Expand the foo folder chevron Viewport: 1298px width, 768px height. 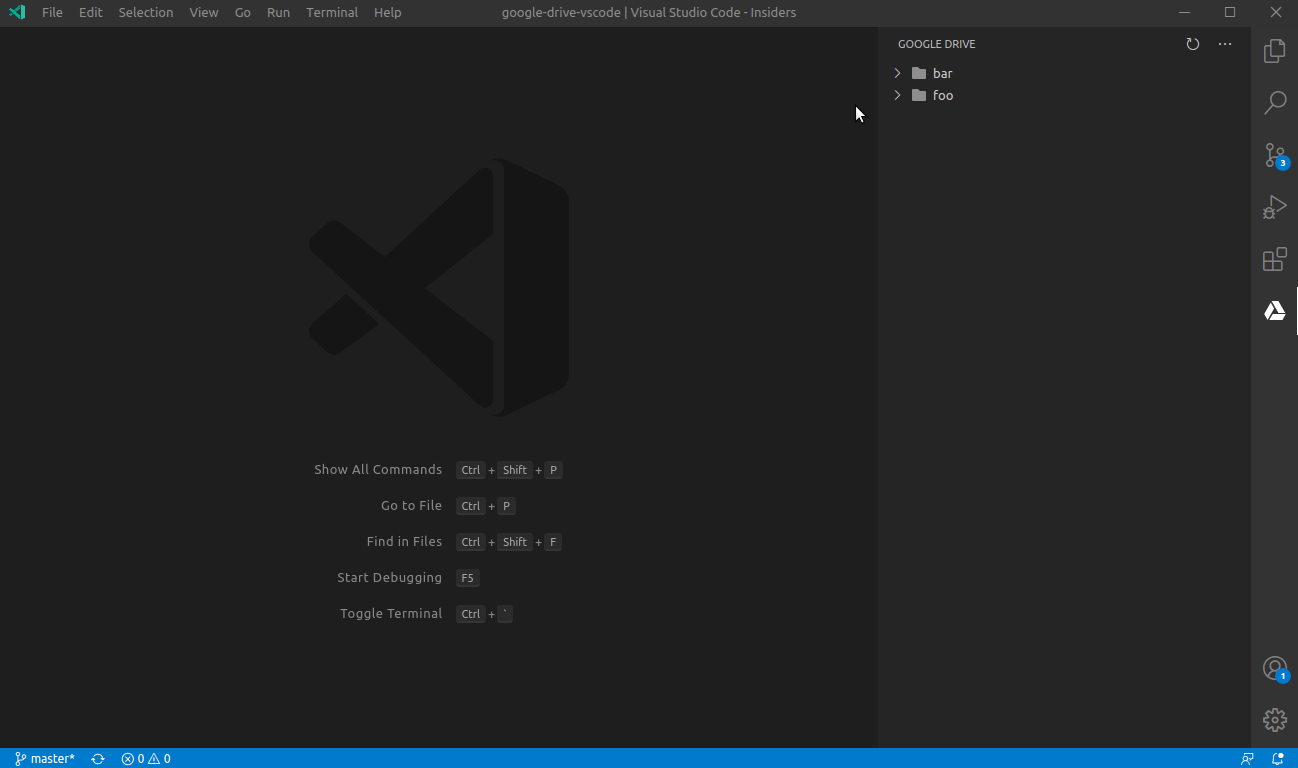coord(897,95)
